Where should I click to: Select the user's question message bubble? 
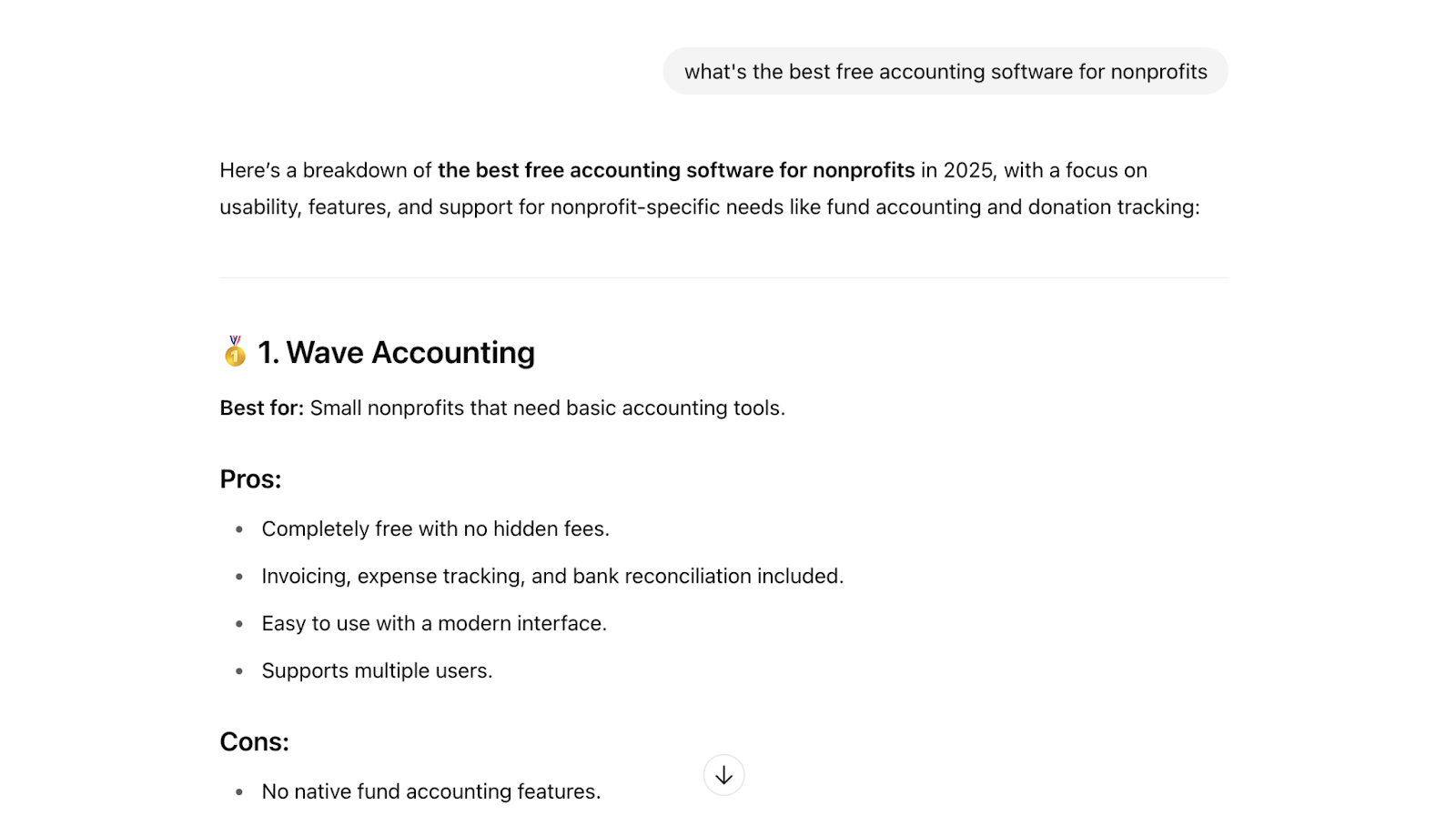(945, 72)
